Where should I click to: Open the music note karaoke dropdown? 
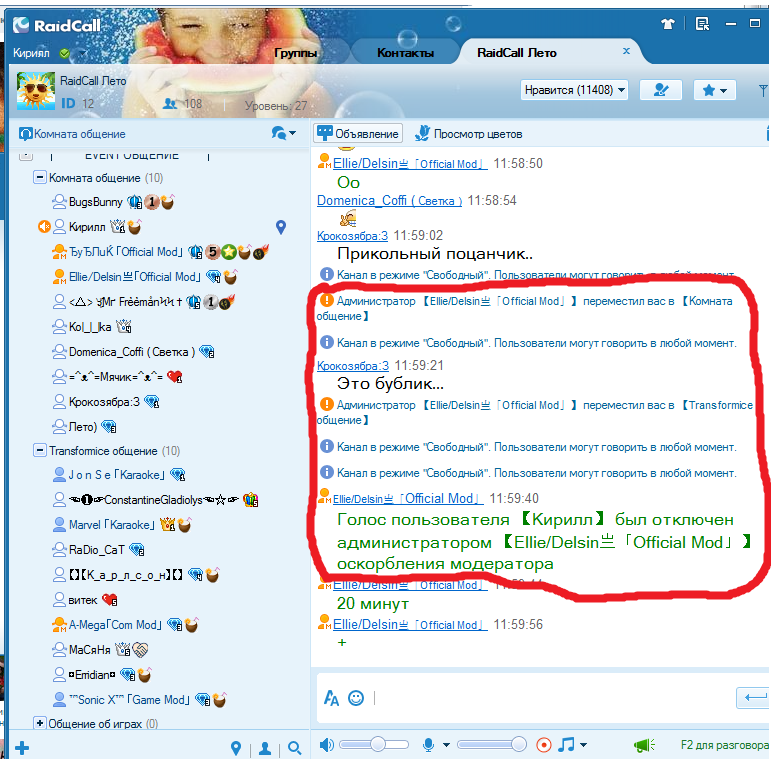(x=572, y=745)
